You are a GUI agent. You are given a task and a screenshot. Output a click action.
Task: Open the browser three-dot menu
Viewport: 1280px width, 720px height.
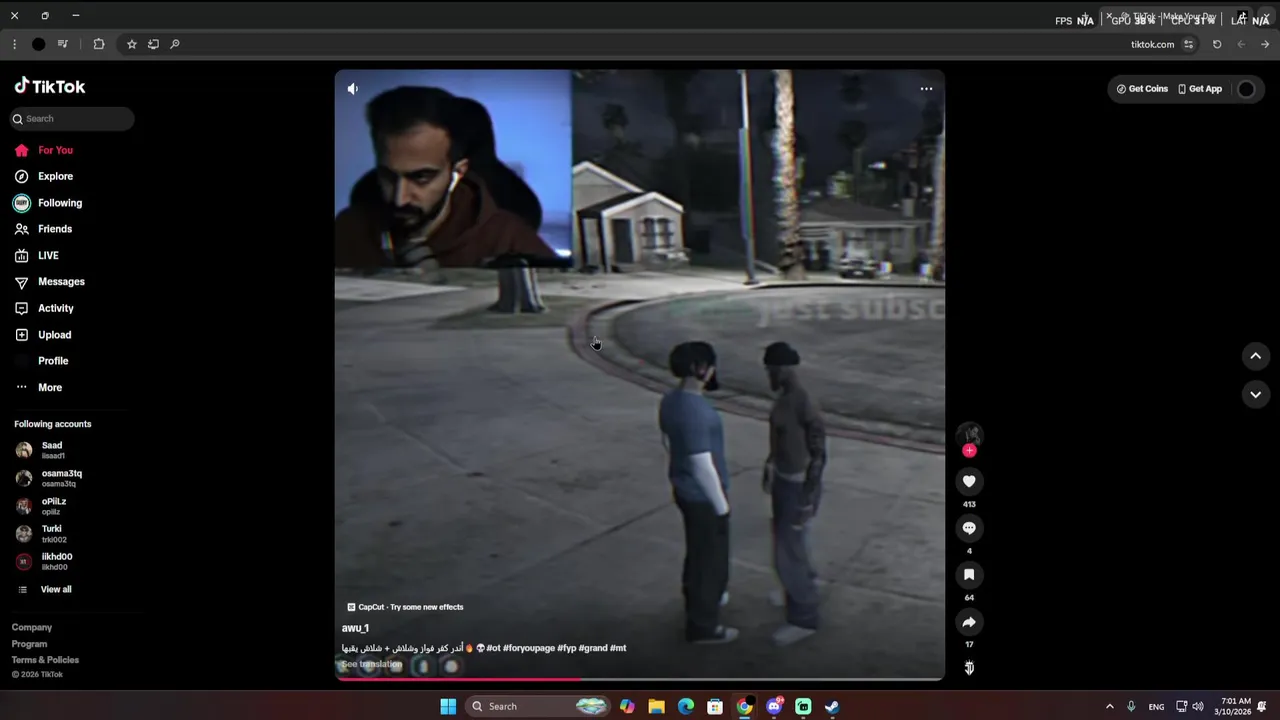click(14, 44)
